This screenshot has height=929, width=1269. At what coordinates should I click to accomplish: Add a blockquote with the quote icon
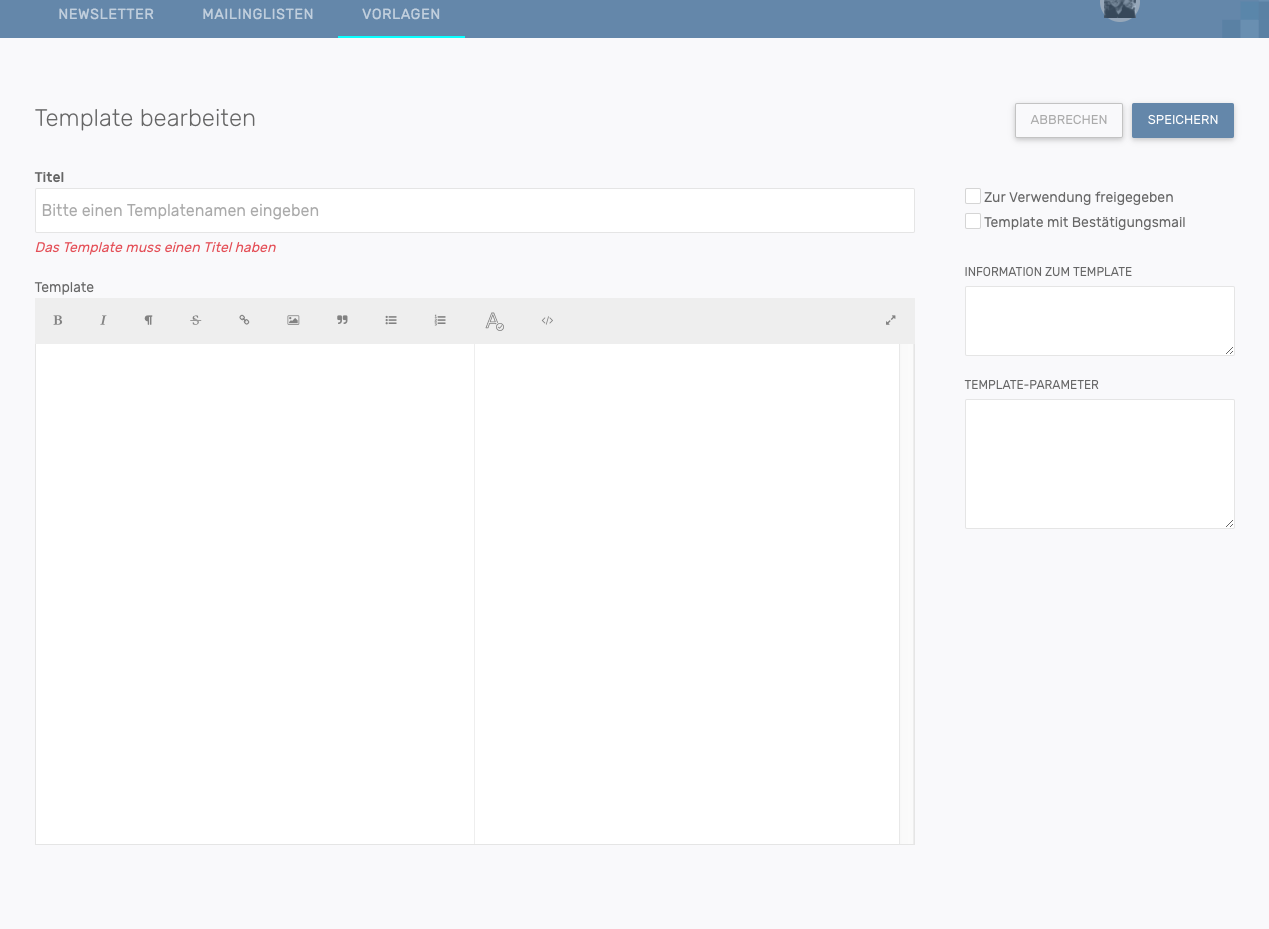[342, 321]
